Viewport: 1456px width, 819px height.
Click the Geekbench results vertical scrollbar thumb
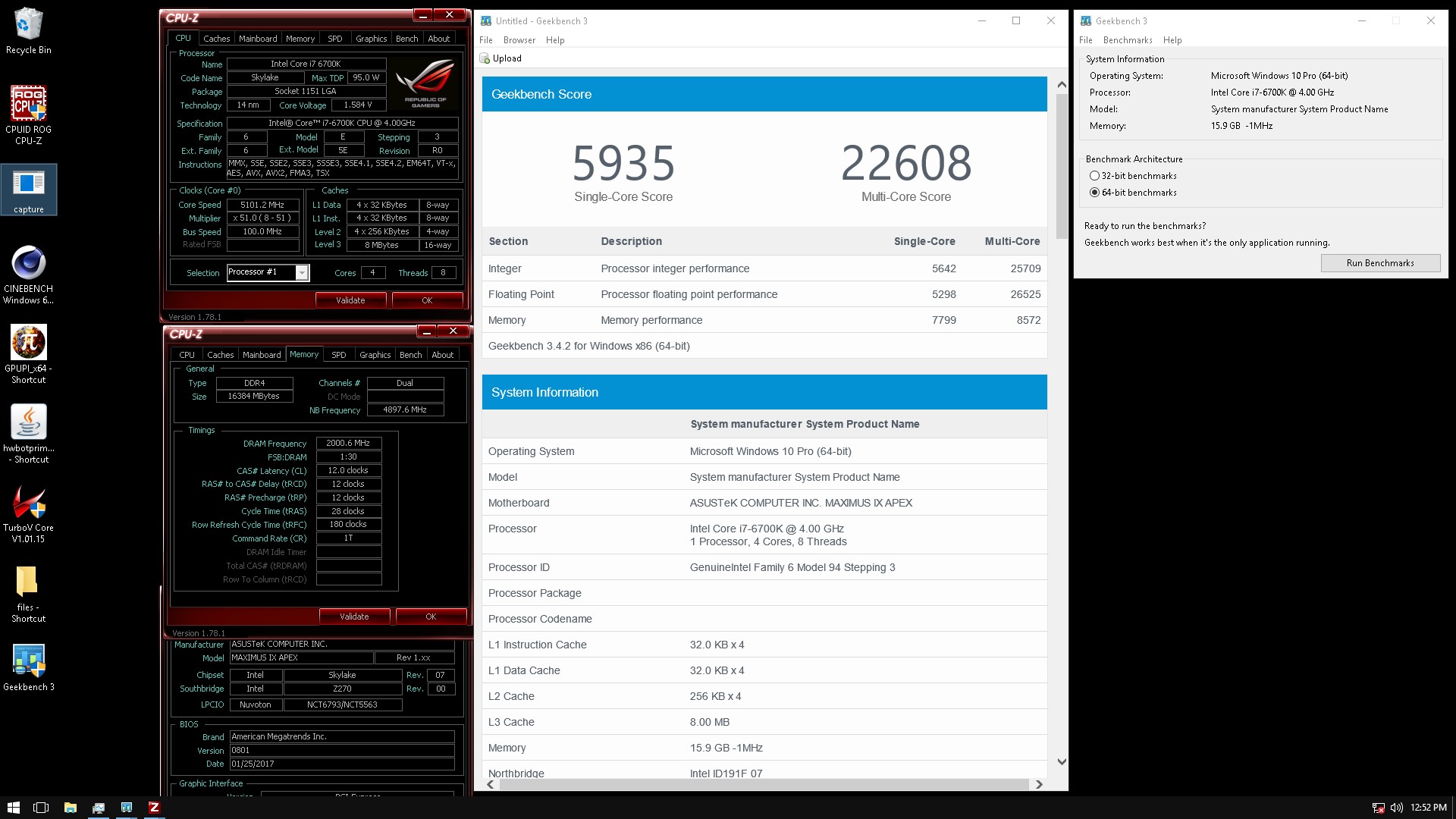pos(1062,165)
